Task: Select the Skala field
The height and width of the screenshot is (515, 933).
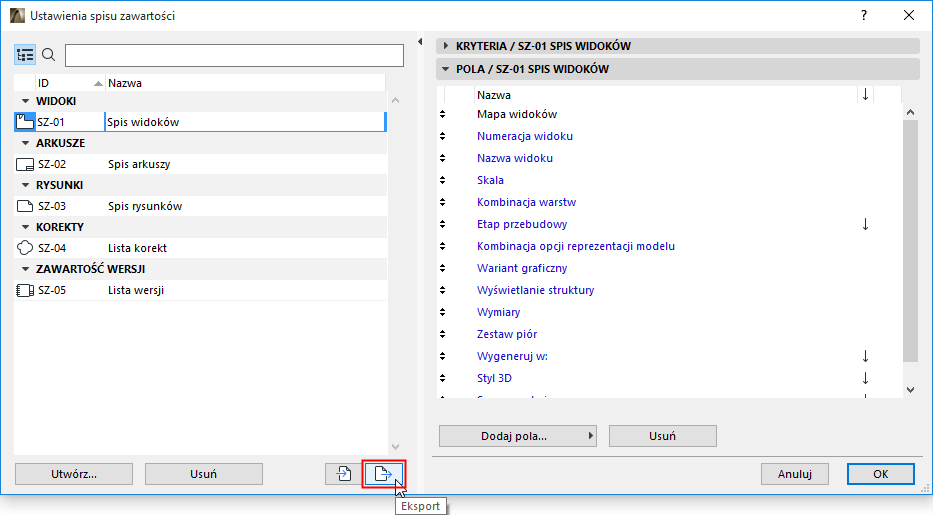Action: point(490,180)
